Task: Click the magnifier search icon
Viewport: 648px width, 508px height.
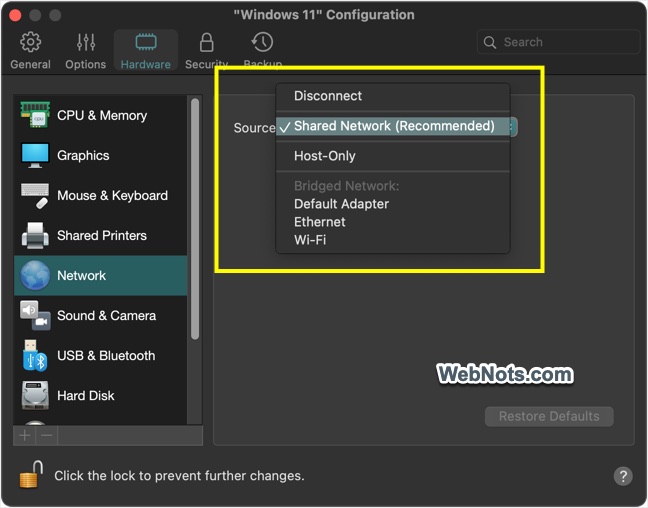Action: [x=490, y=42]
